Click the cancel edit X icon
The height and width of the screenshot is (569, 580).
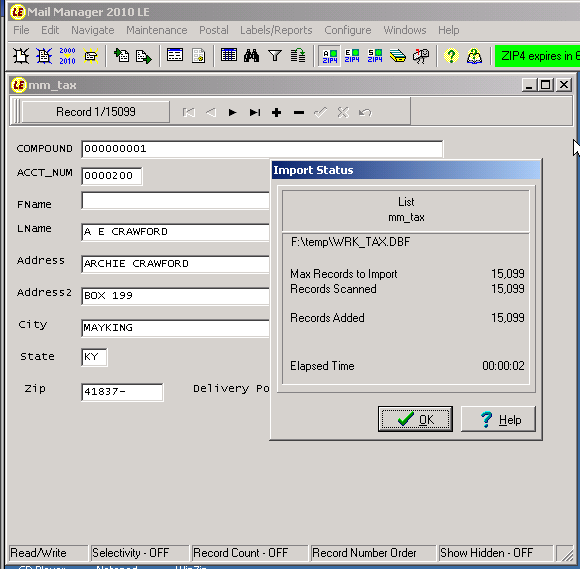click(343, 112)
